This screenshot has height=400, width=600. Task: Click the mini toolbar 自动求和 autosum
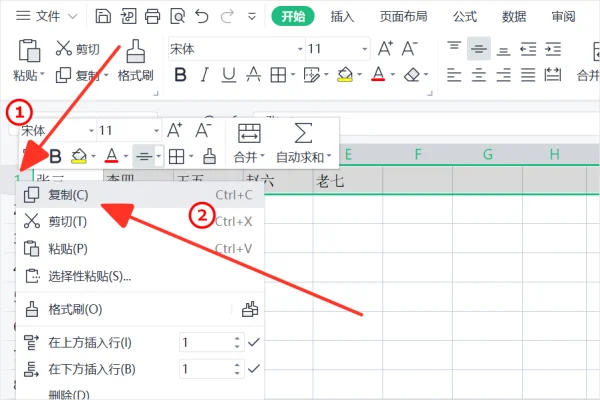[x=303, y=143]
